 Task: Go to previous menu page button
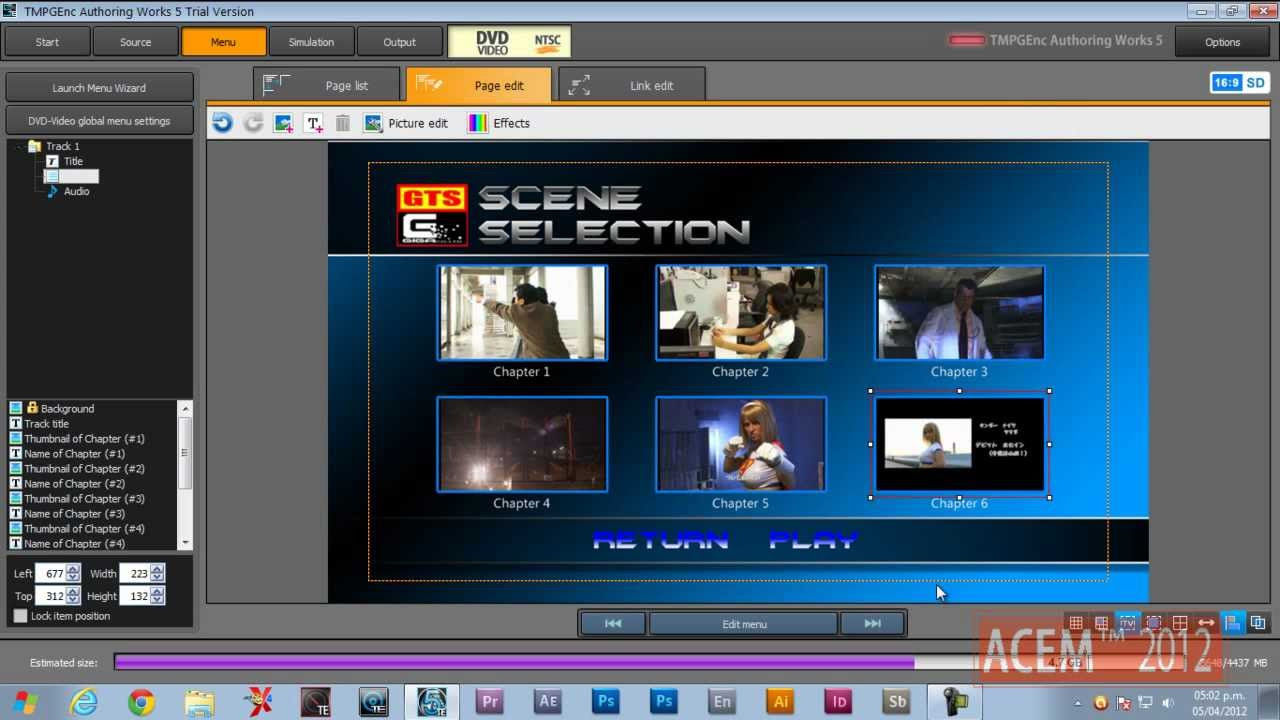point(613,623)
